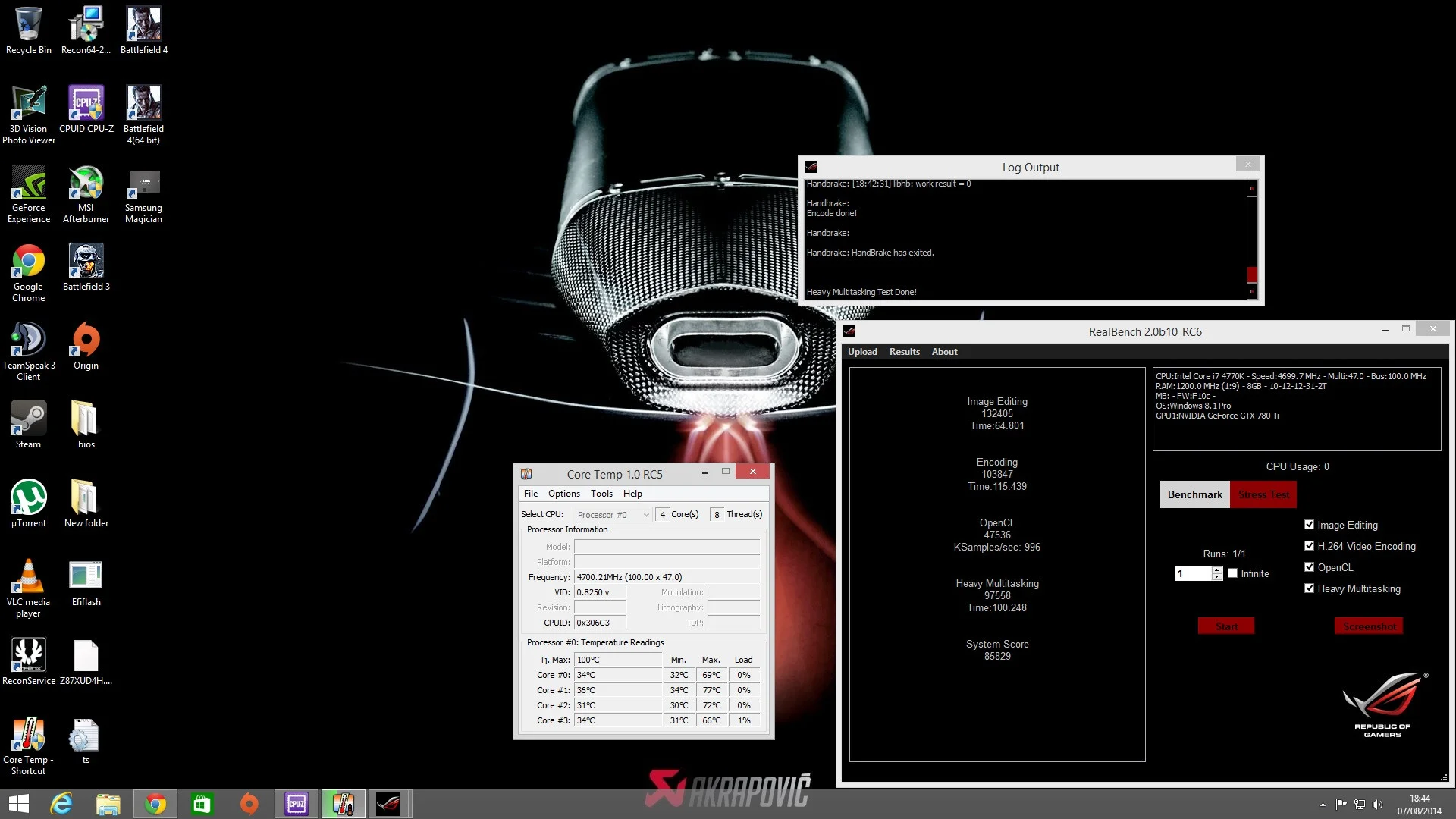Select Battlefield 3 desktop icon

[x=86, y=268]
